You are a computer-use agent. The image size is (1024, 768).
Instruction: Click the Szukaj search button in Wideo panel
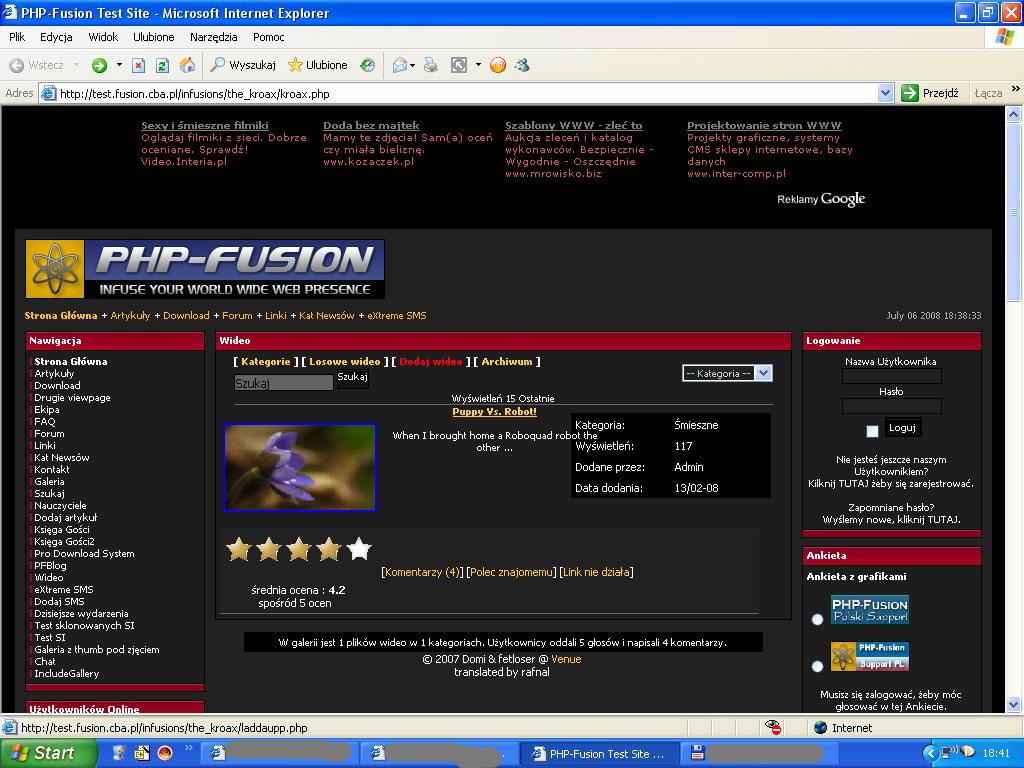click(353, 377)
